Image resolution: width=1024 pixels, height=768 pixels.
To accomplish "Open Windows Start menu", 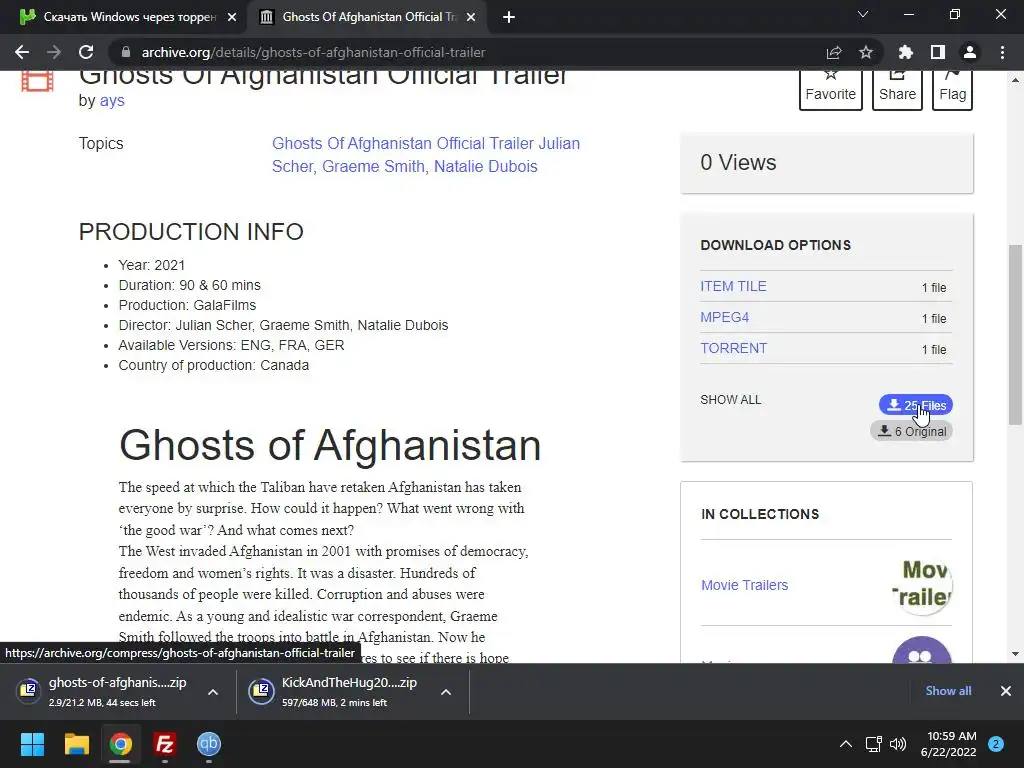I will [x=32, y=744].
